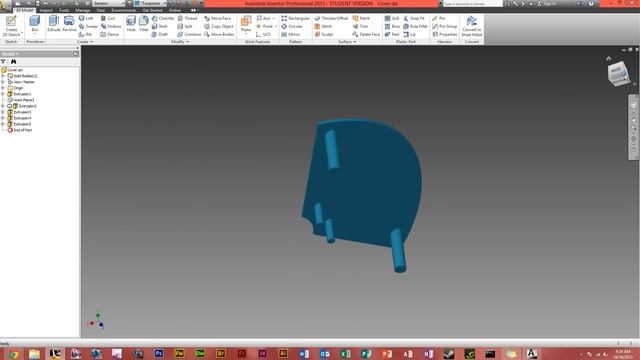Screen dimensions: 640x360
Task: Activate the Revolve tool
Action: 69,24
